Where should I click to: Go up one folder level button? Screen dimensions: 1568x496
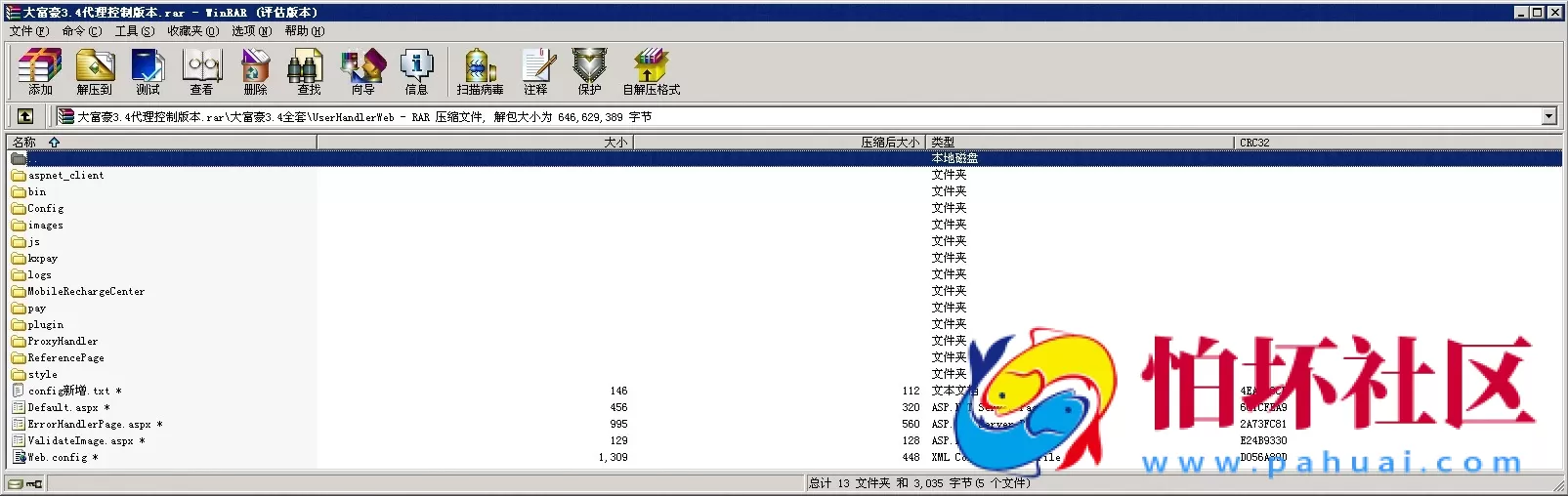pos(25,116)
